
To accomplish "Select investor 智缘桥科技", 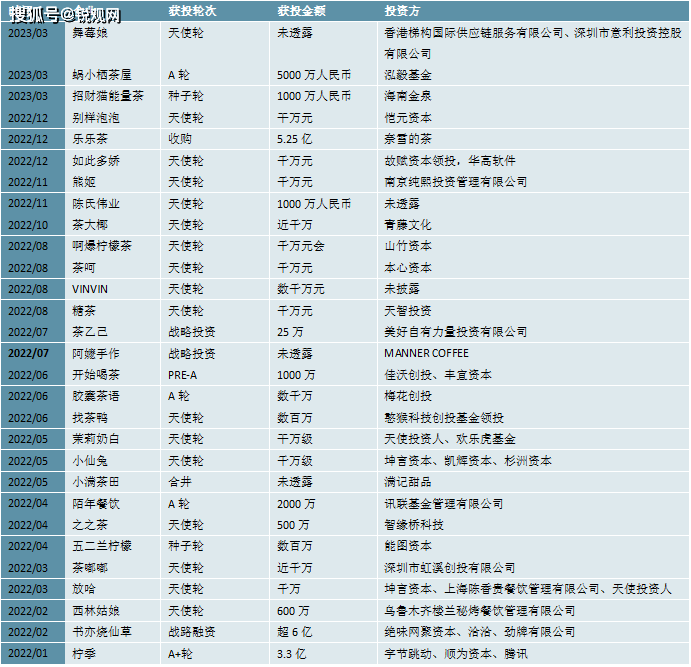I will [414, 525].
